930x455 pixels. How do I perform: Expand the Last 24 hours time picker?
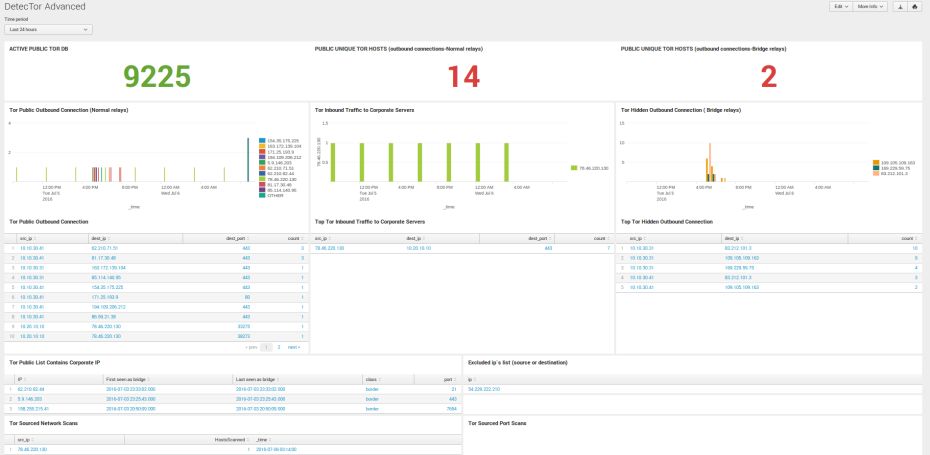(49, 30)
